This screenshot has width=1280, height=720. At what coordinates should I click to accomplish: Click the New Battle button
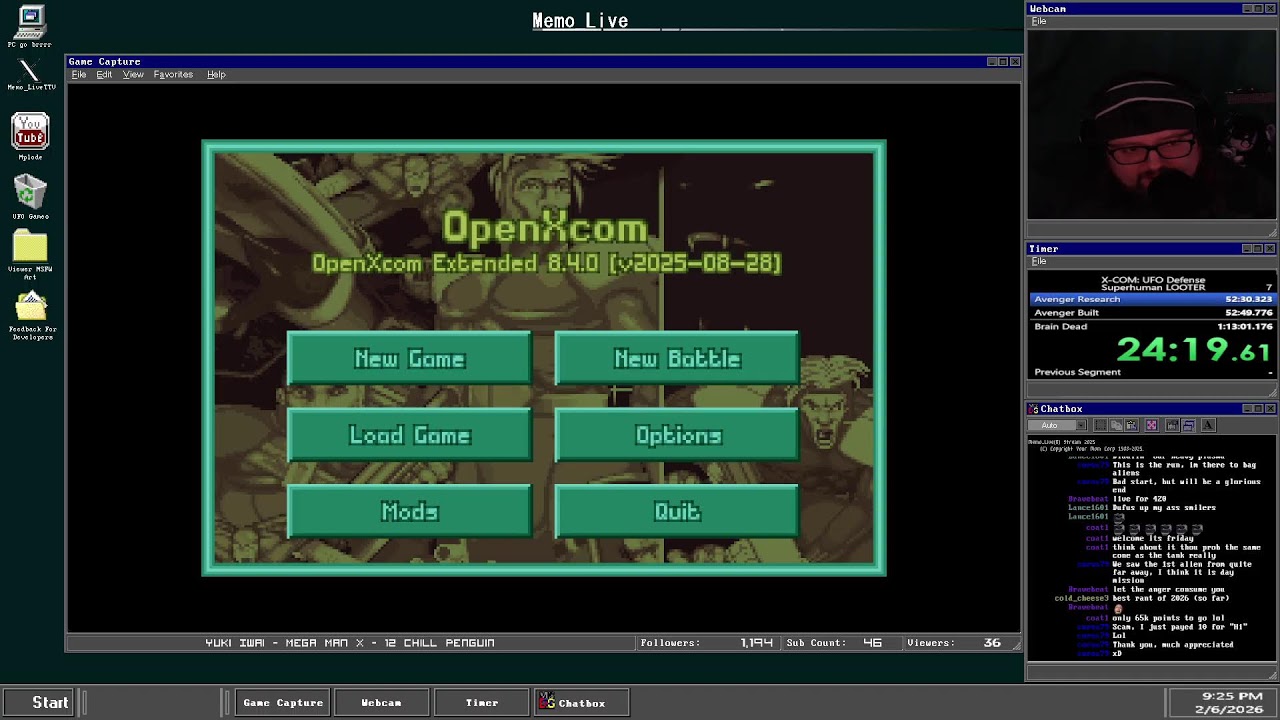click(677, 358)
